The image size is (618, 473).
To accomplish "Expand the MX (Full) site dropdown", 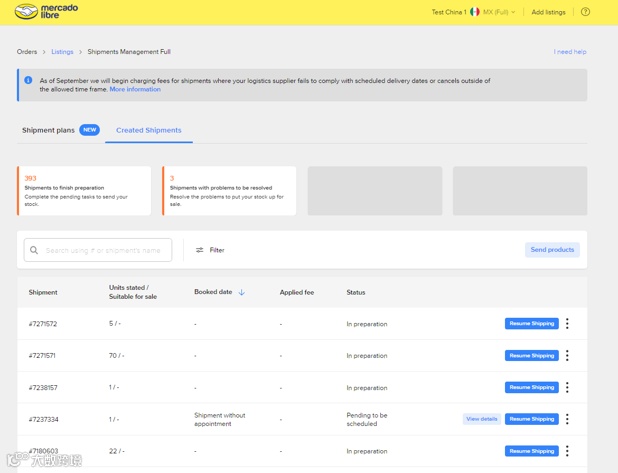I will [x=499, y=12].
